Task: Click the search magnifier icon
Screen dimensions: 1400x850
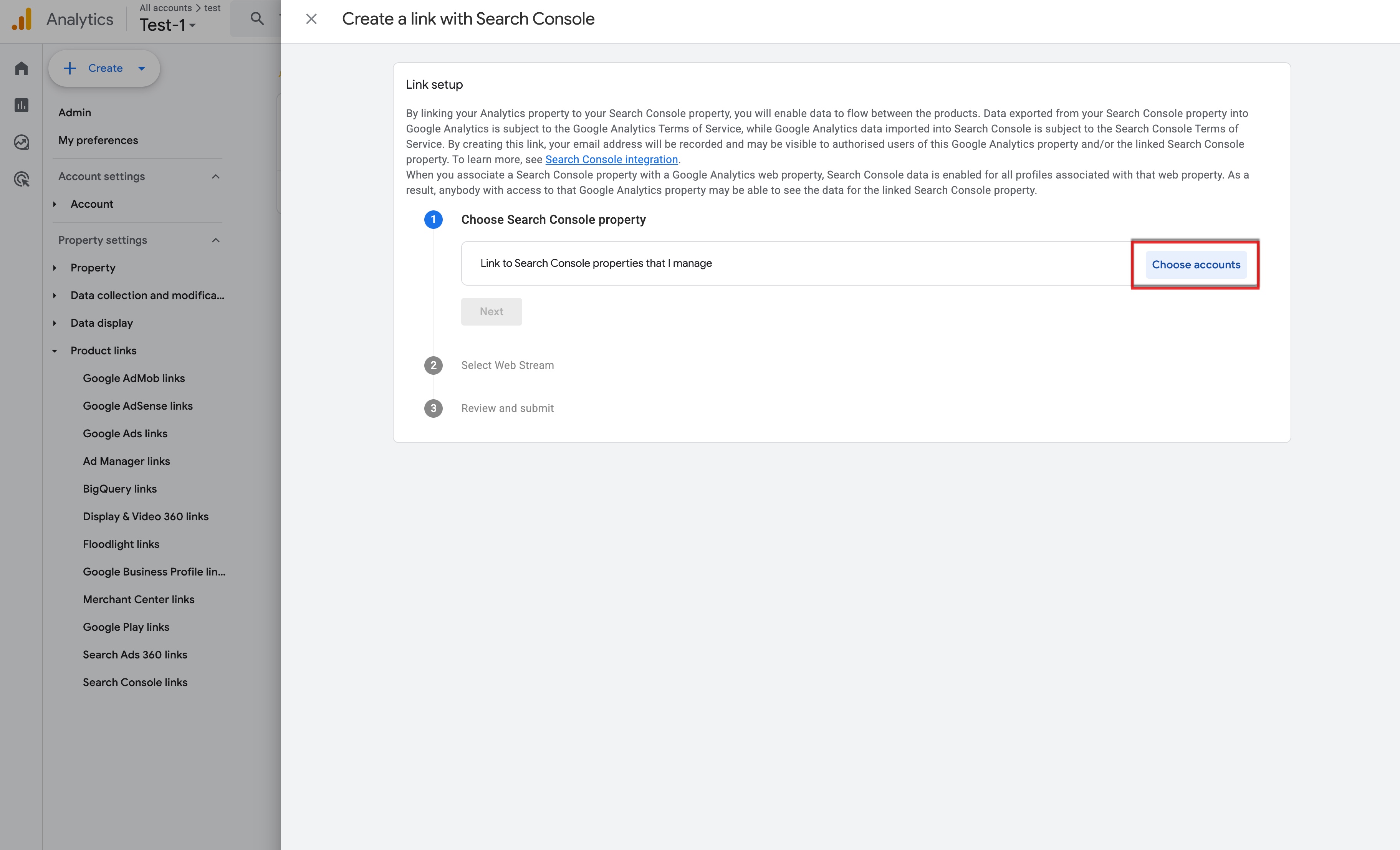Action: [257, 19]
